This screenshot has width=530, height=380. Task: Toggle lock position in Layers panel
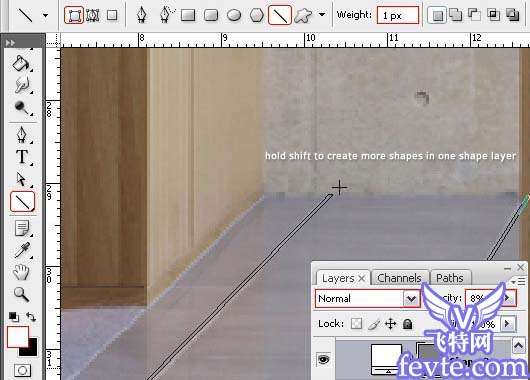390,324
